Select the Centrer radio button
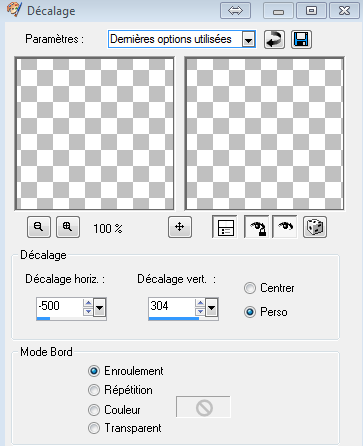This screenshot has height=446, width=363. click(250, 288)
